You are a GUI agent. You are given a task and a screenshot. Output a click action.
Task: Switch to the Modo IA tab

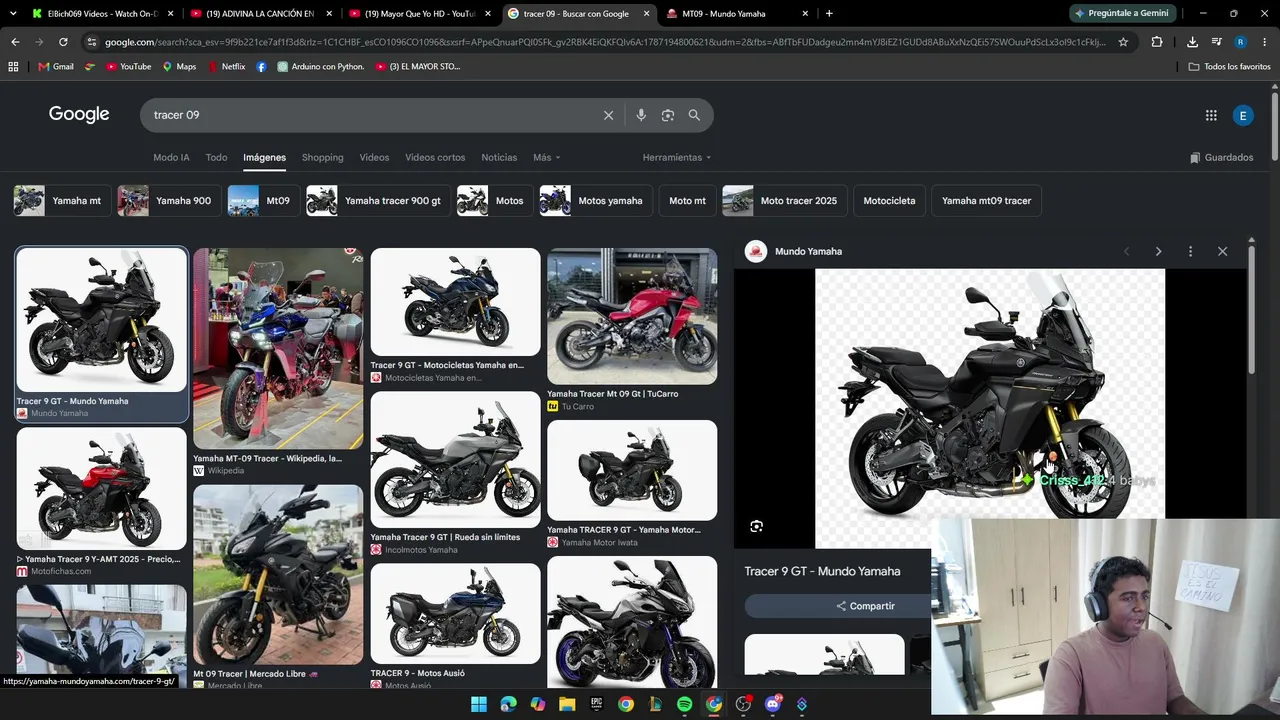pos(171,157)
